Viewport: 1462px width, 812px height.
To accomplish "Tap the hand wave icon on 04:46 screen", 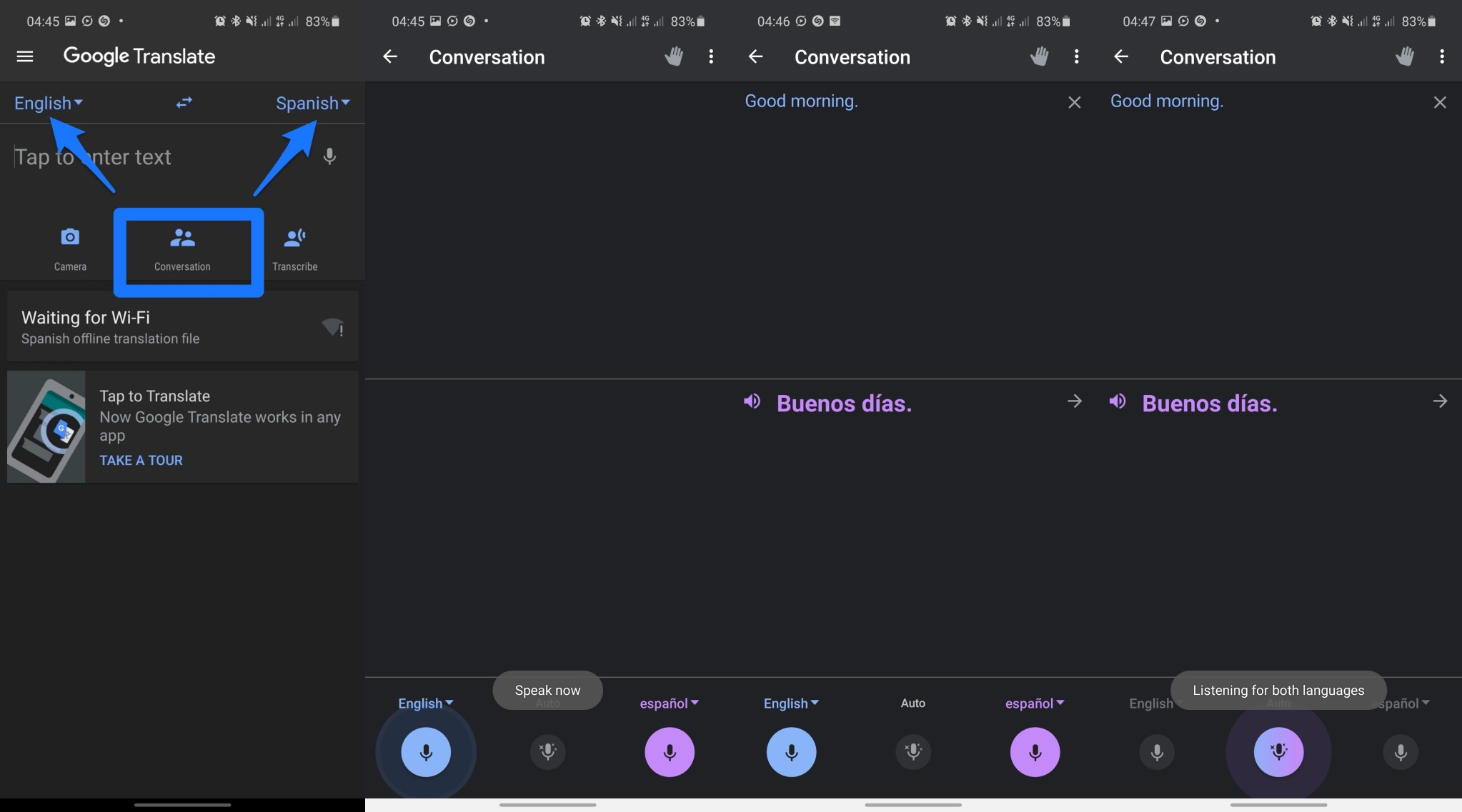I will pos(1040,56).
